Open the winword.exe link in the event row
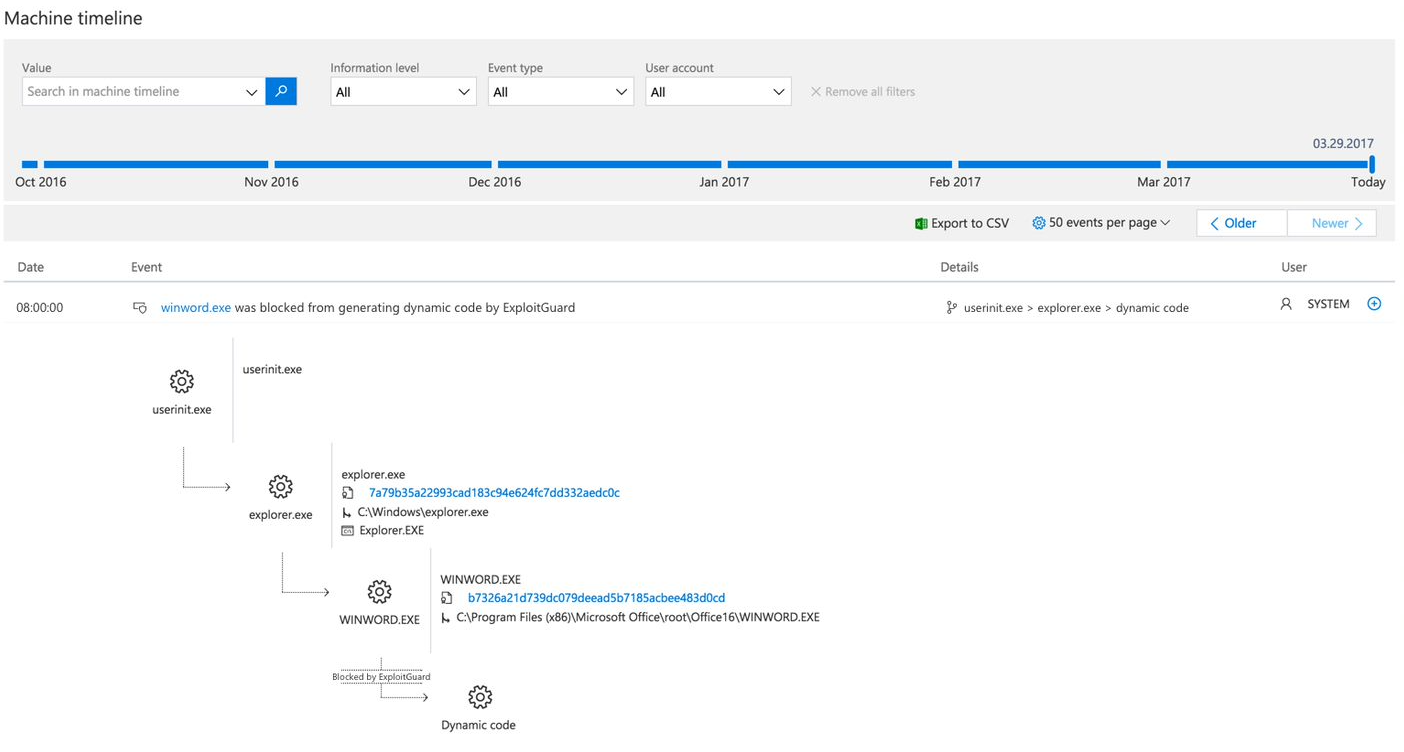1404x752 pixels. pyautogui.click(x=195, y=307)
